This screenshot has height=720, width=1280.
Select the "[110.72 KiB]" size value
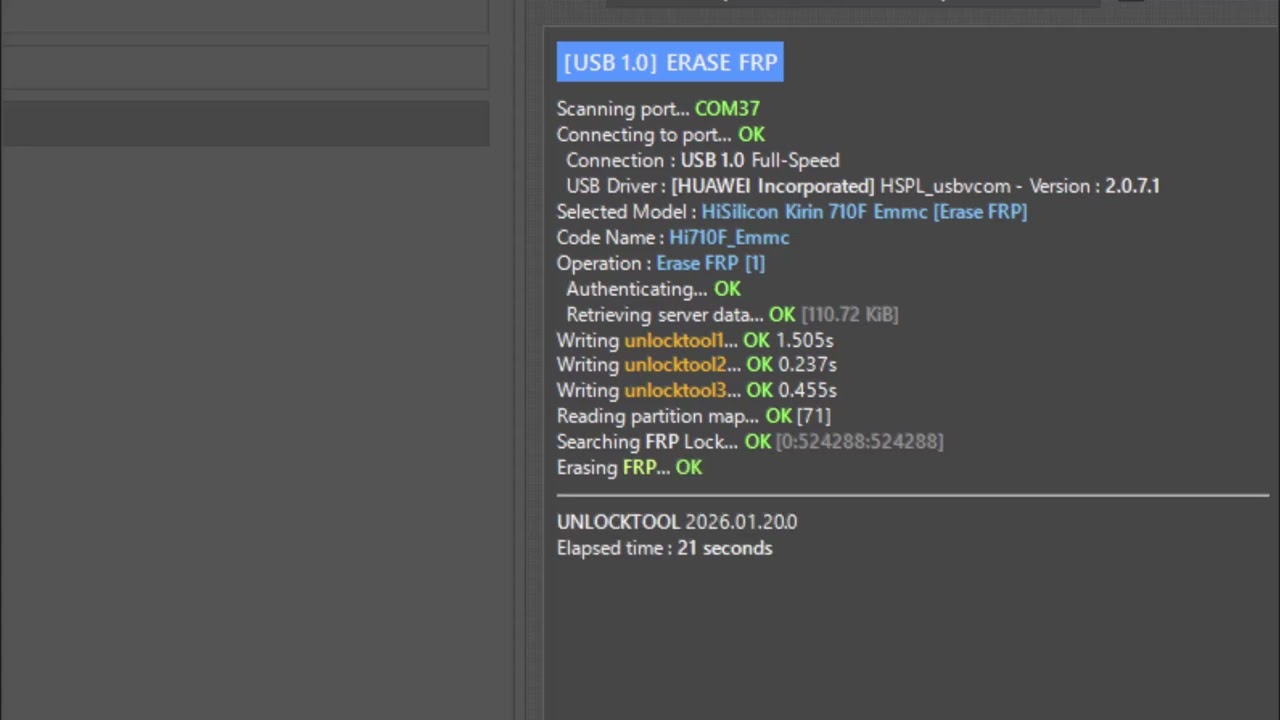[x=849, y=315]
